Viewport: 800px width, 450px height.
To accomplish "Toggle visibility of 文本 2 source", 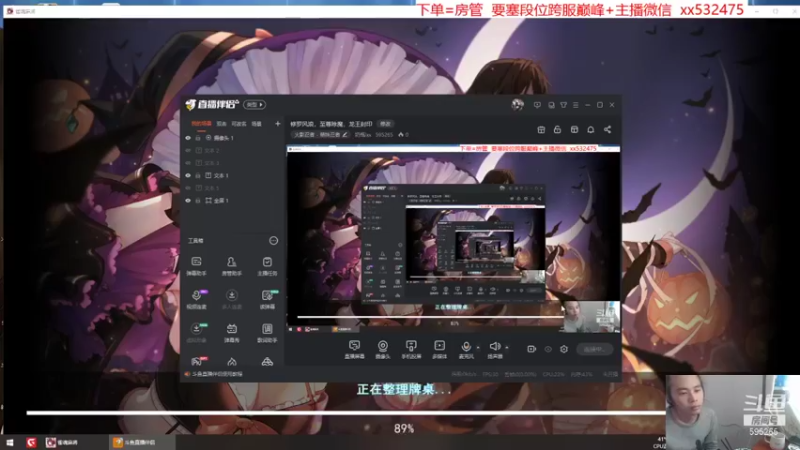I will [x=188, y=151].
